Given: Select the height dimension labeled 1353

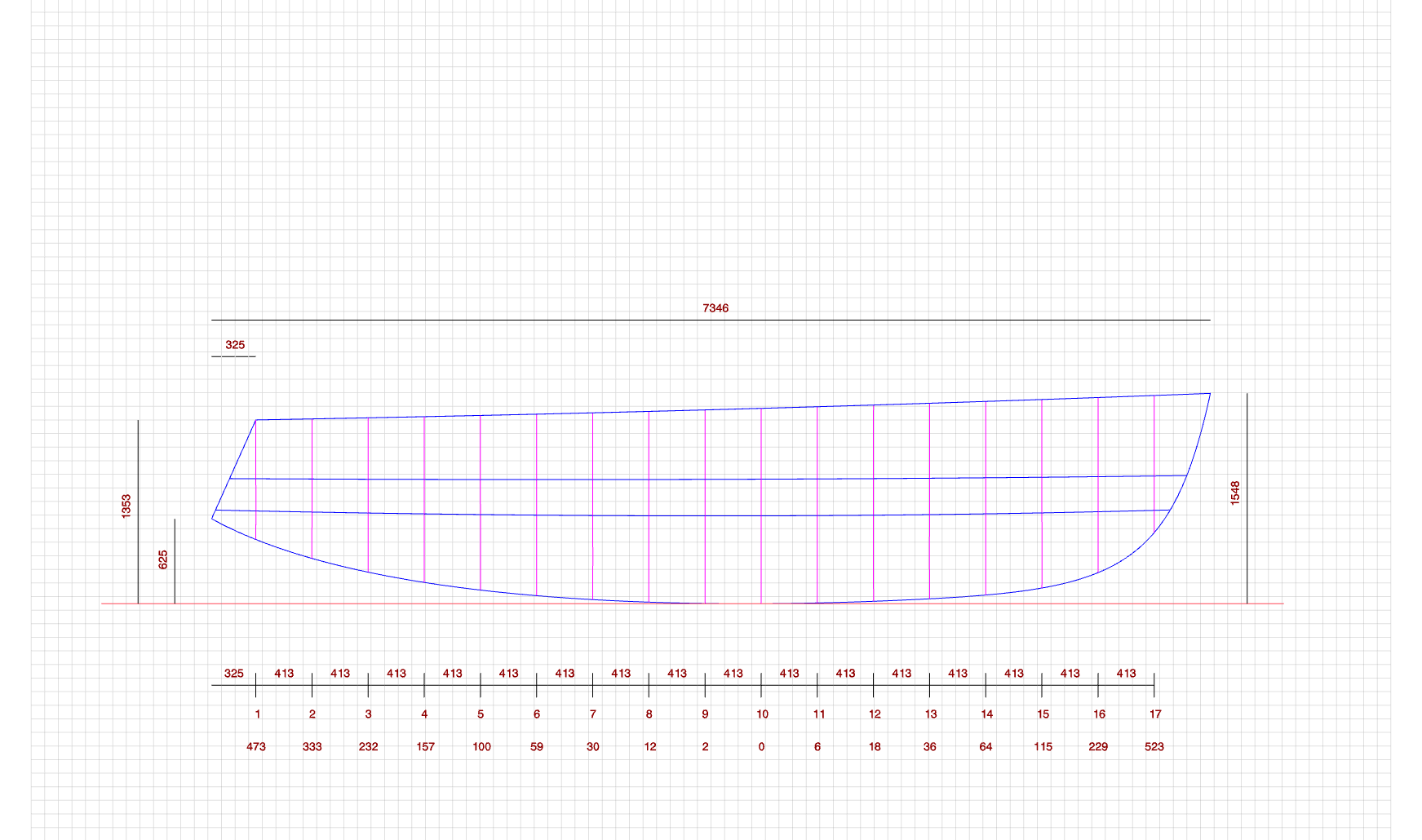Looking at the screenshot, I should (x=126, y=506).
